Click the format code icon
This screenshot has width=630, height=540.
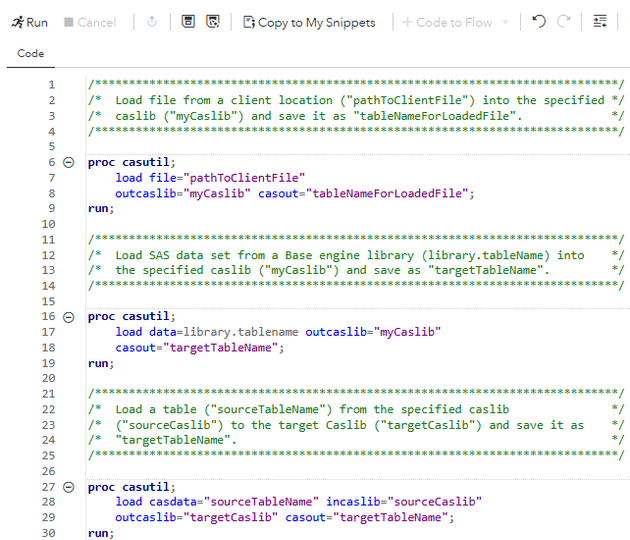600,22
